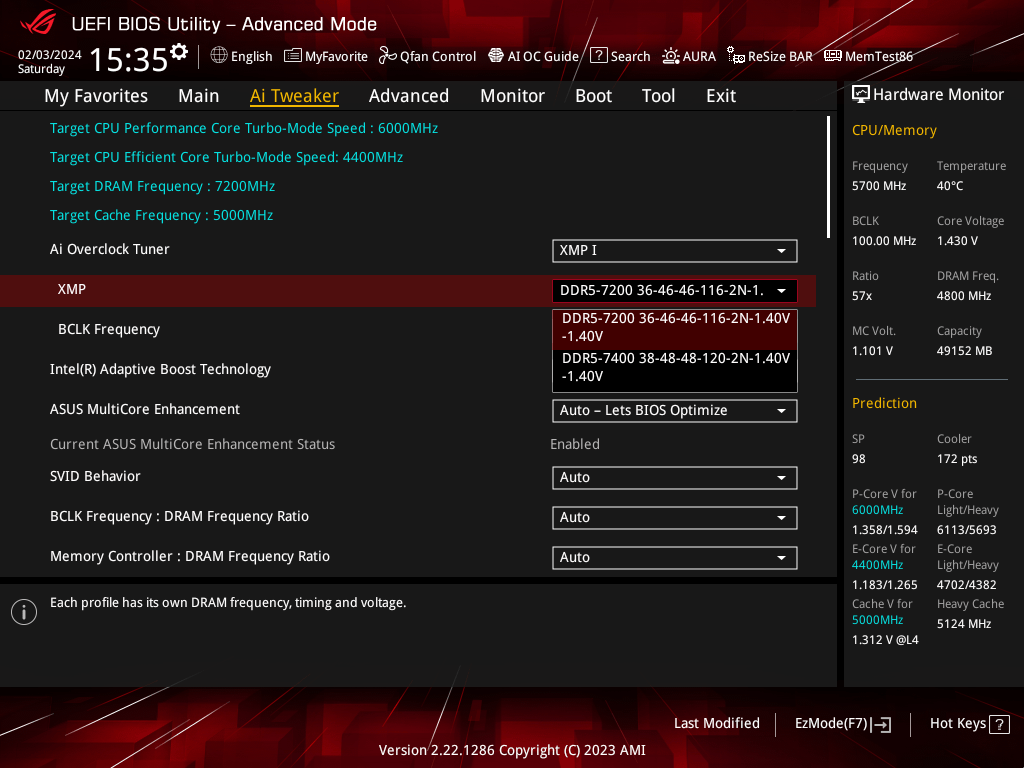Click the 4400MHz E-Core prediction value
1024x768 pixels.
tap(877, 565)
